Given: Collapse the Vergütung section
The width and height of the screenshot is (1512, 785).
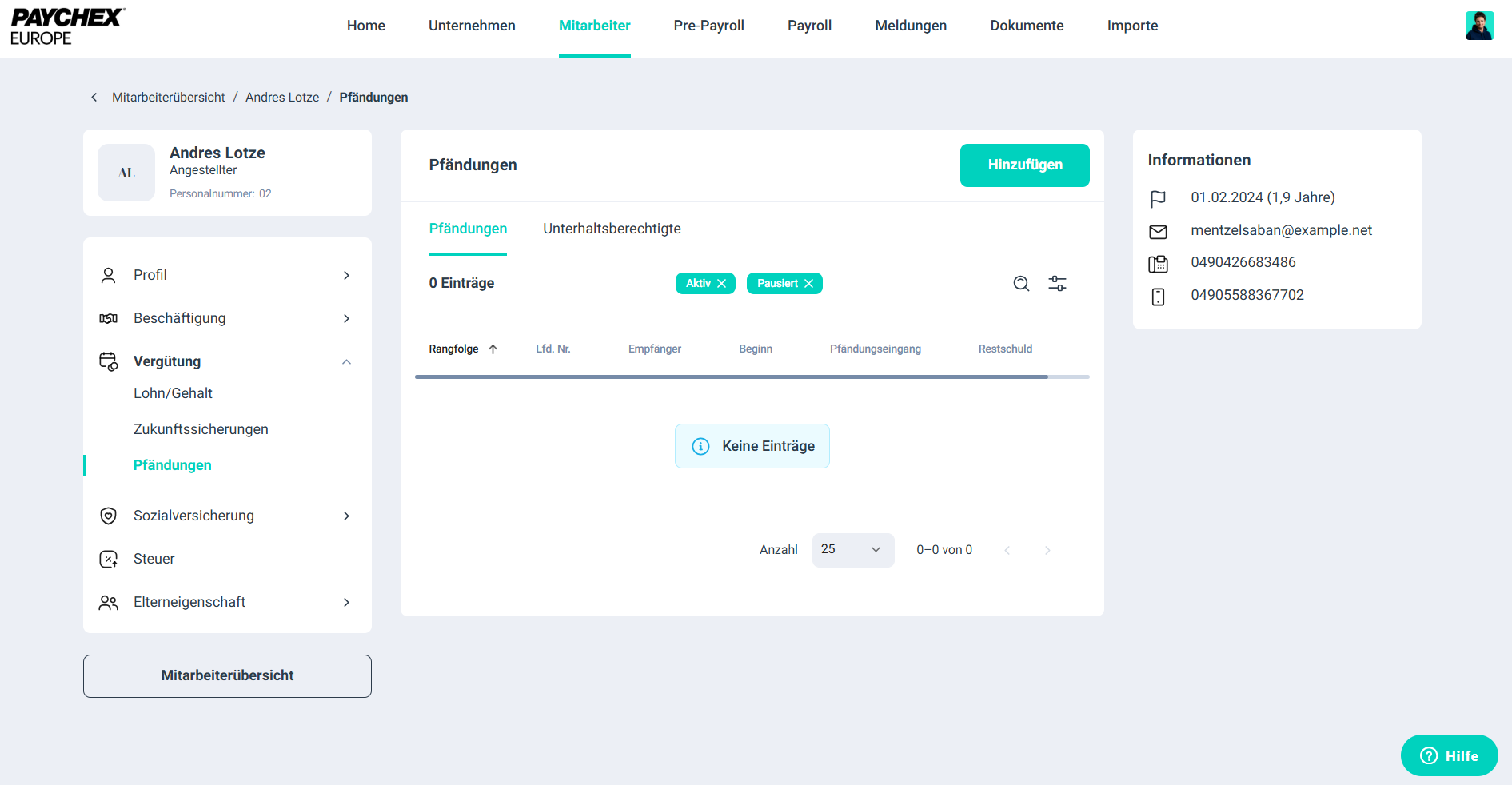Looking at the screenshot, I should pyautogui.click(x=346, y=361).
